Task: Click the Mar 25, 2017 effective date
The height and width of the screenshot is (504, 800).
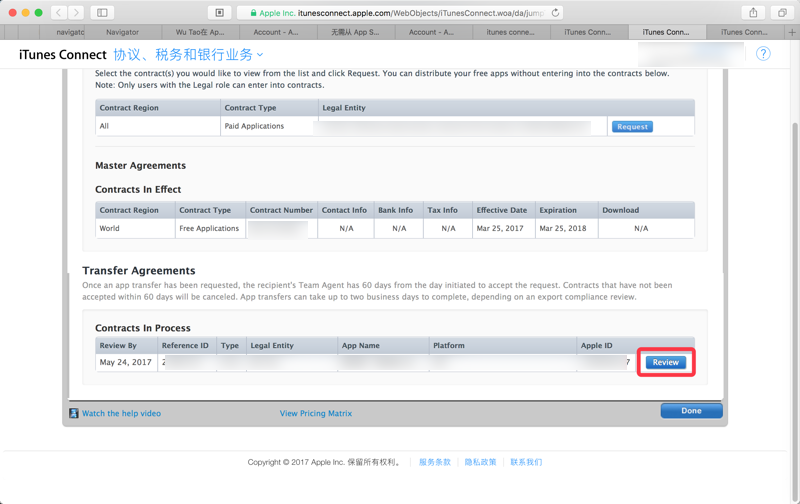Action: pyautogui.click(x=500, y=229)
